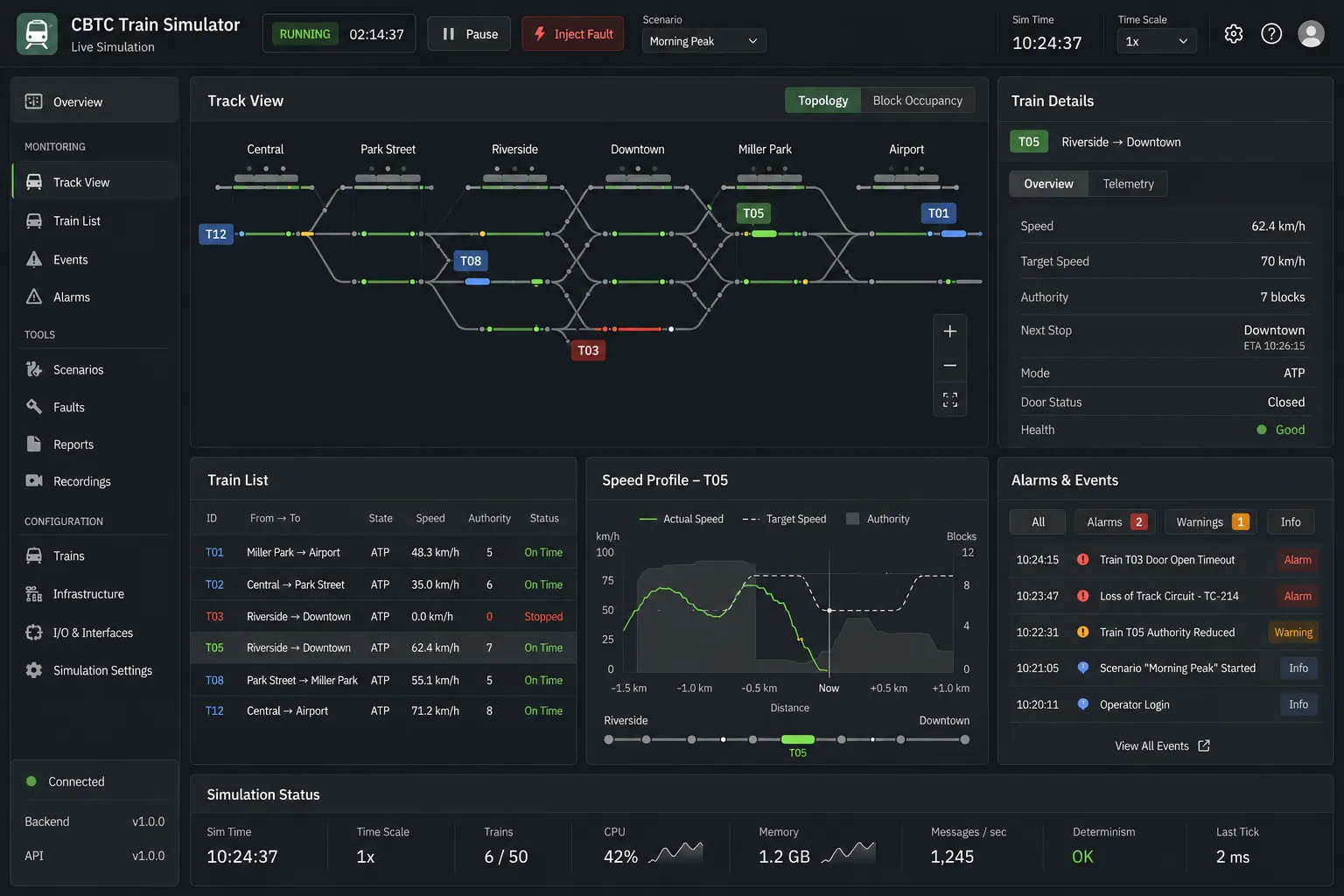Filter events by Alarms tab
1344x896 pixels.
pyautogui.click(x=1115, y=521)
